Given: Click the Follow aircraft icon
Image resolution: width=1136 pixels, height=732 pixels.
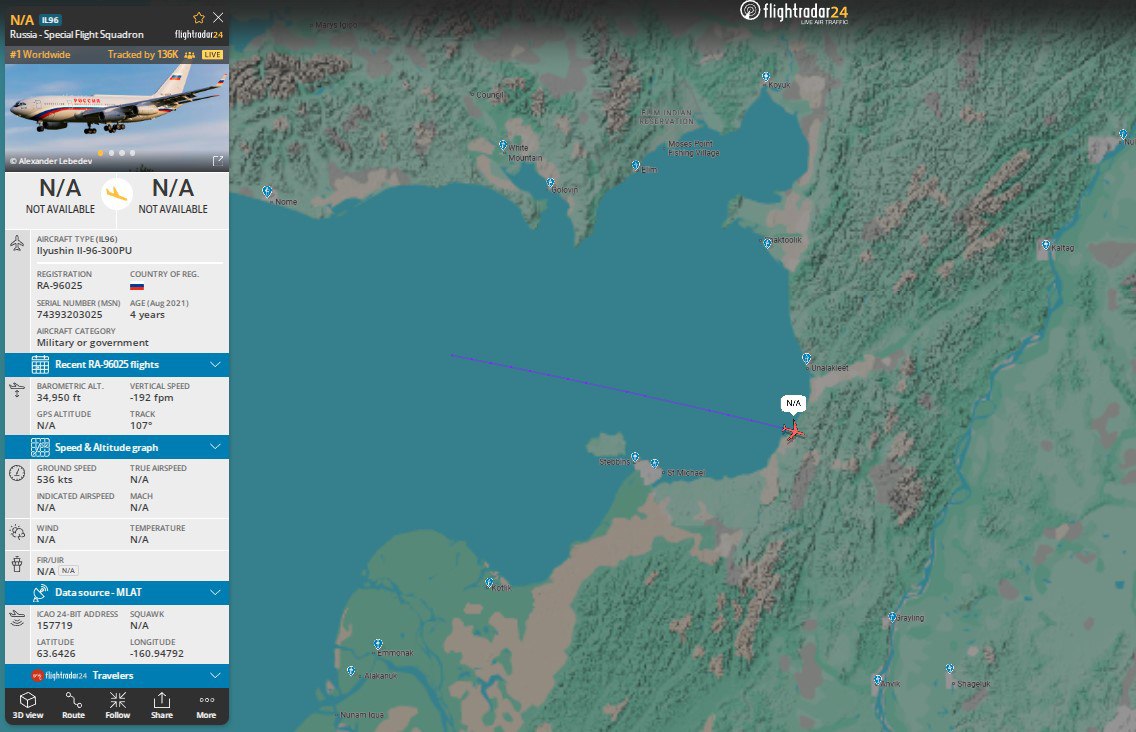Looking at the screenshot, I should (x=118, y=704).
